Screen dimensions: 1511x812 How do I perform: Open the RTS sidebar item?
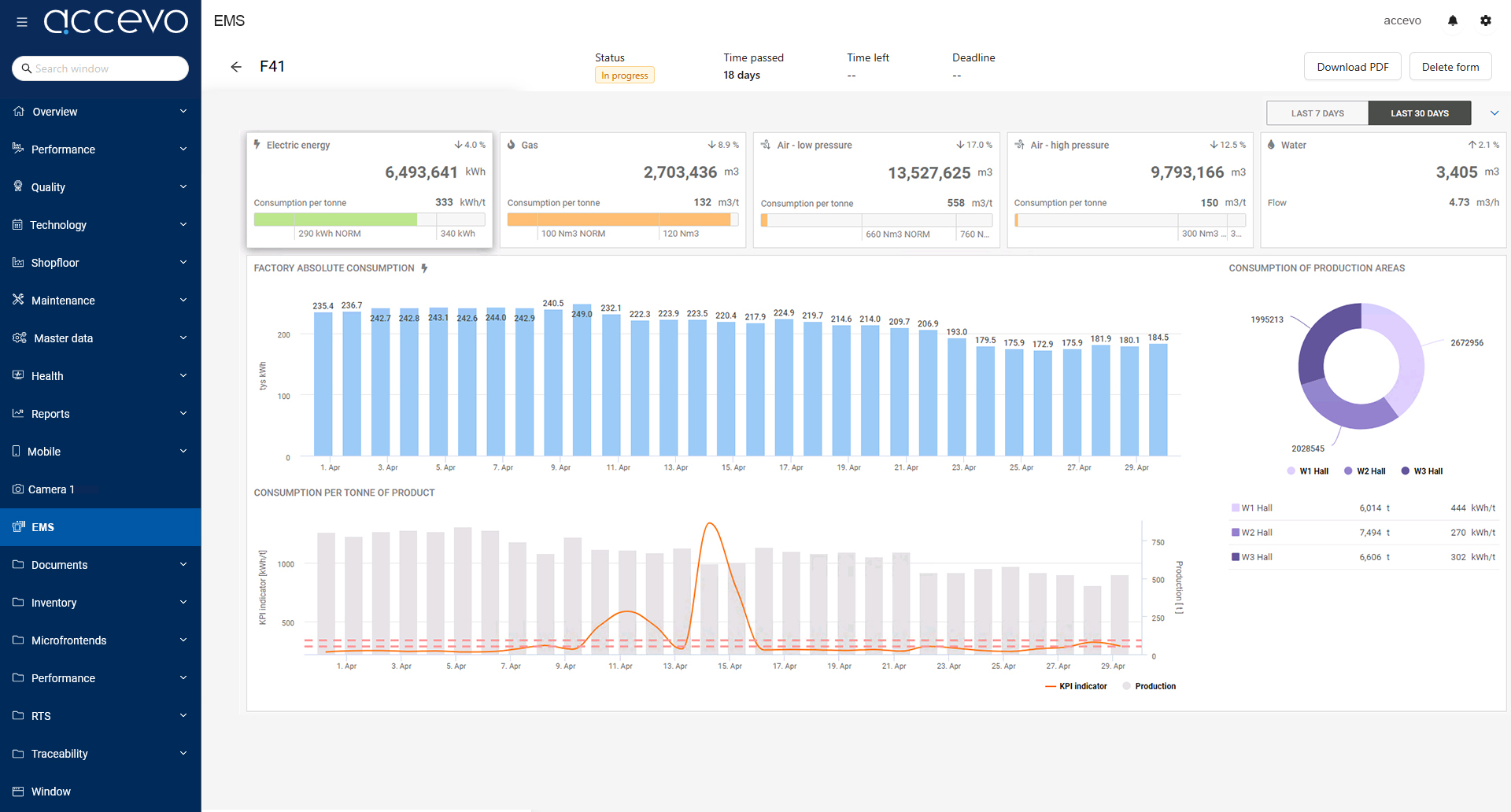(x=101, y=716)
